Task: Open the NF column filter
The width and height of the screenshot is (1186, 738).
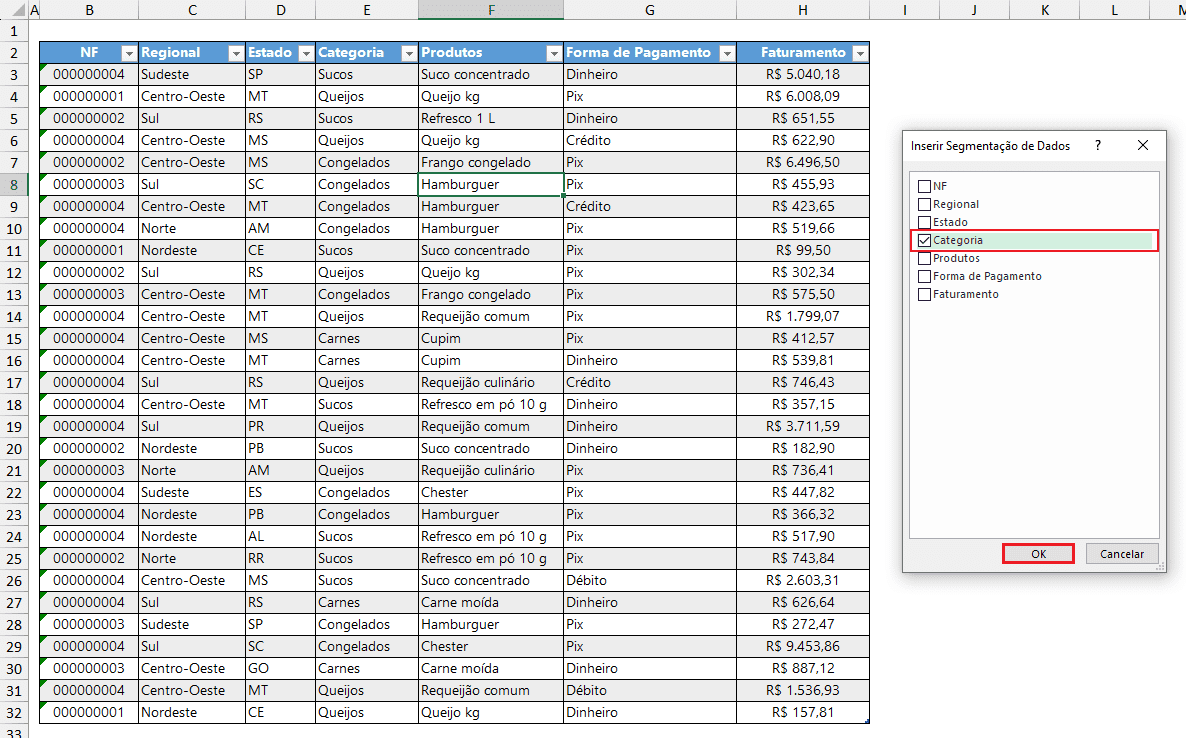Action: point(128,51)
